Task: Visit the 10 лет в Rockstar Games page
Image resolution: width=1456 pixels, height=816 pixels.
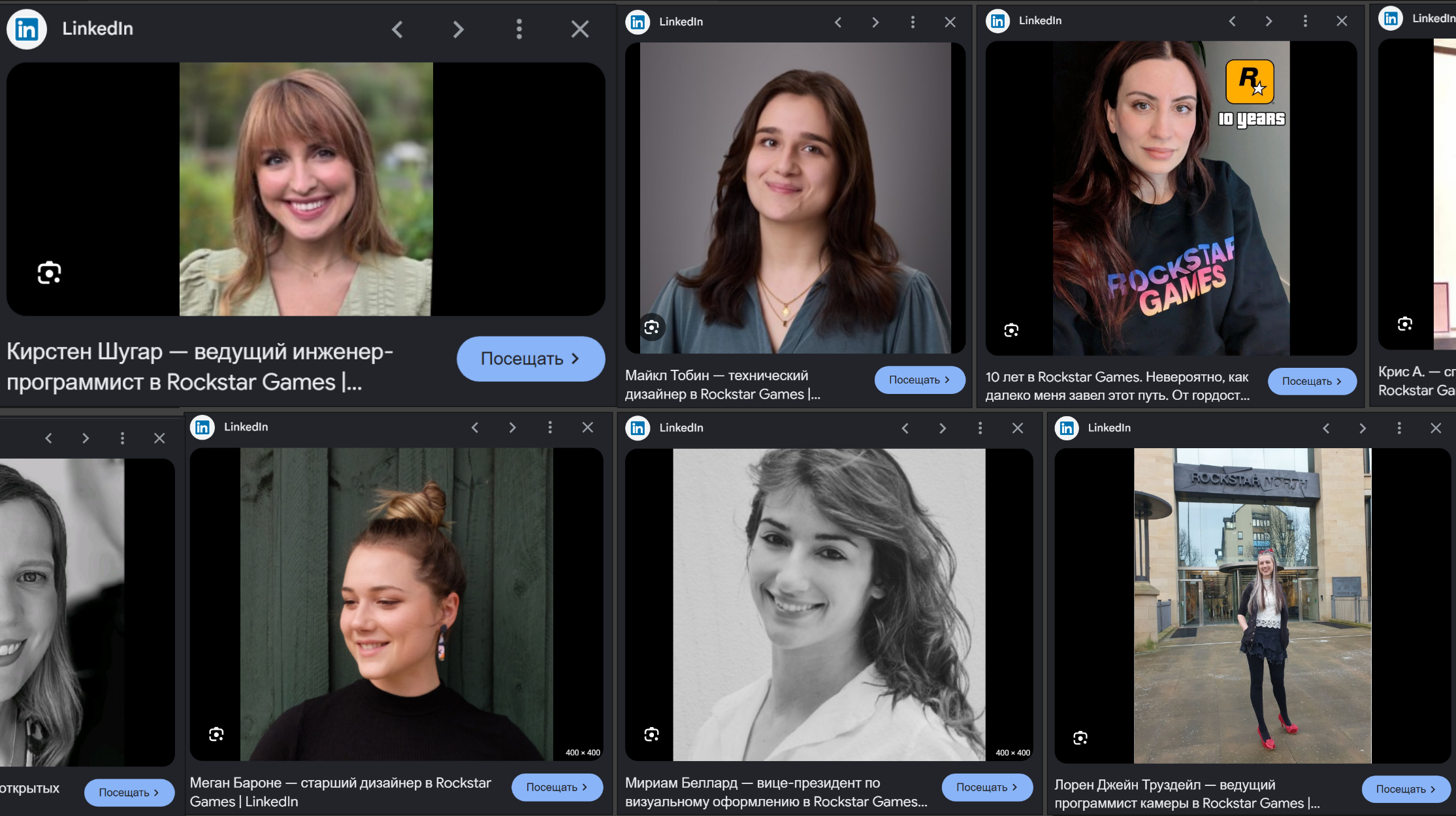Action: 1312,381
